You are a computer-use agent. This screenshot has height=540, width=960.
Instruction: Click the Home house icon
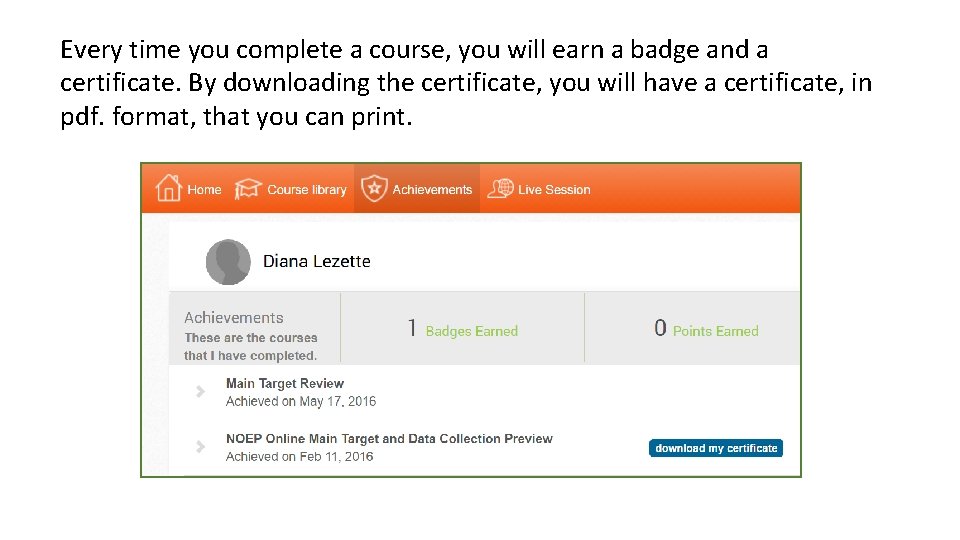click(168, 188)
